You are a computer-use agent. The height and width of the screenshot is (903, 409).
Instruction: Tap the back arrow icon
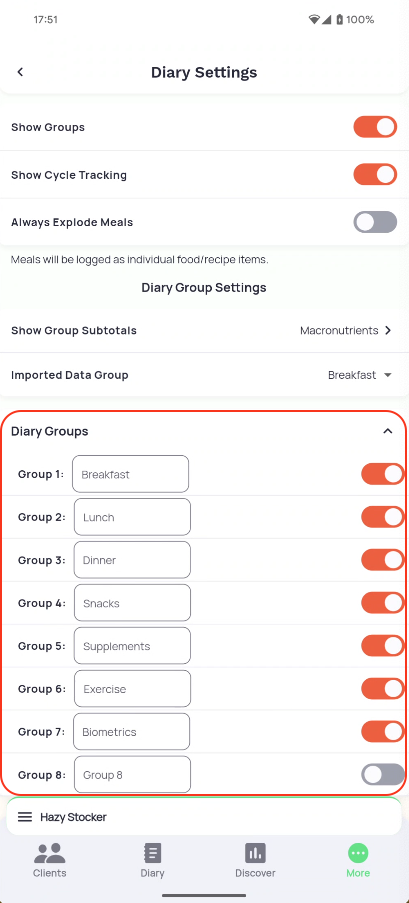(x=20, y=72)
